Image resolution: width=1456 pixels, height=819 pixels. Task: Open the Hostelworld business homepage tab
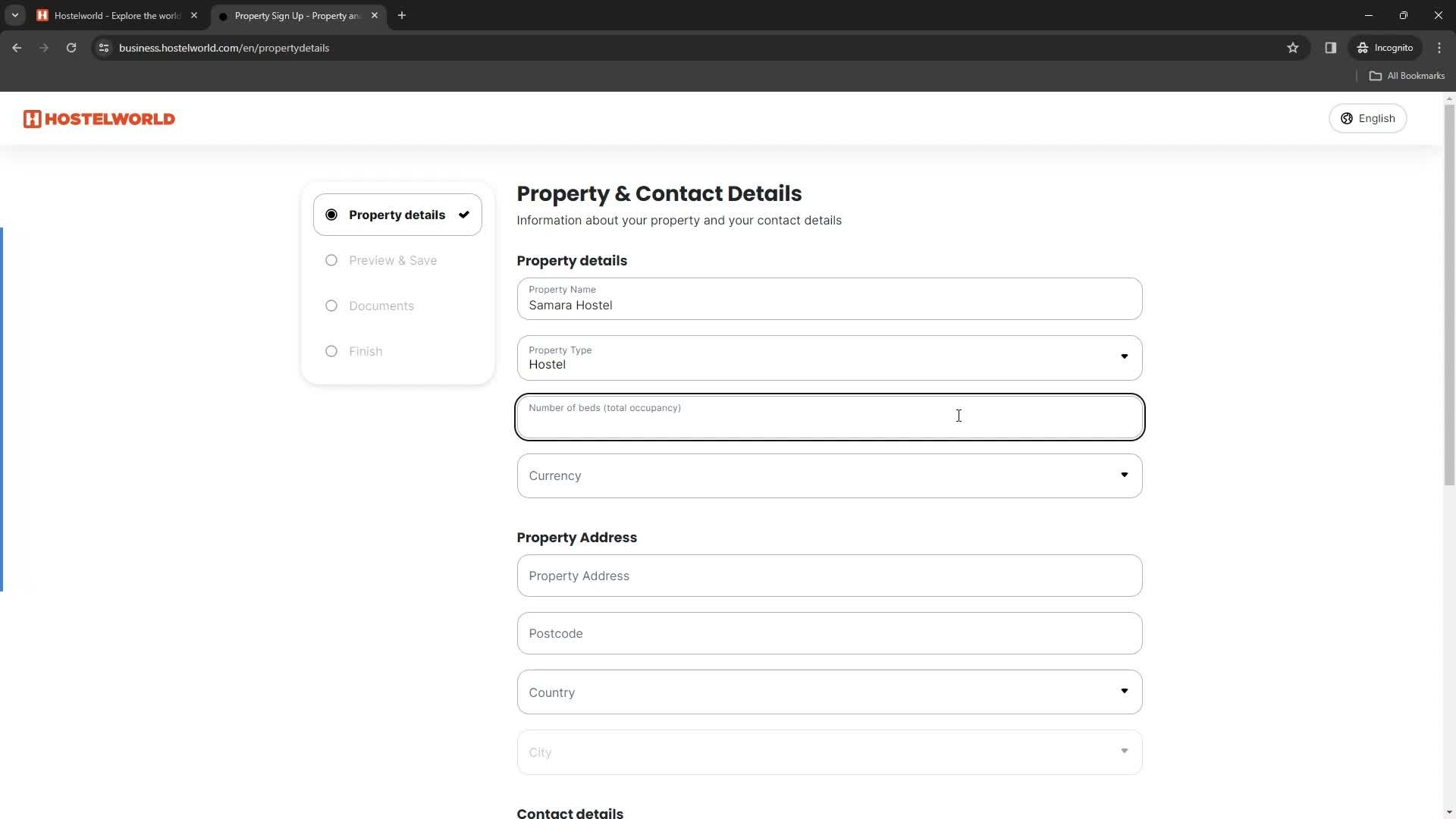[113, 15]
